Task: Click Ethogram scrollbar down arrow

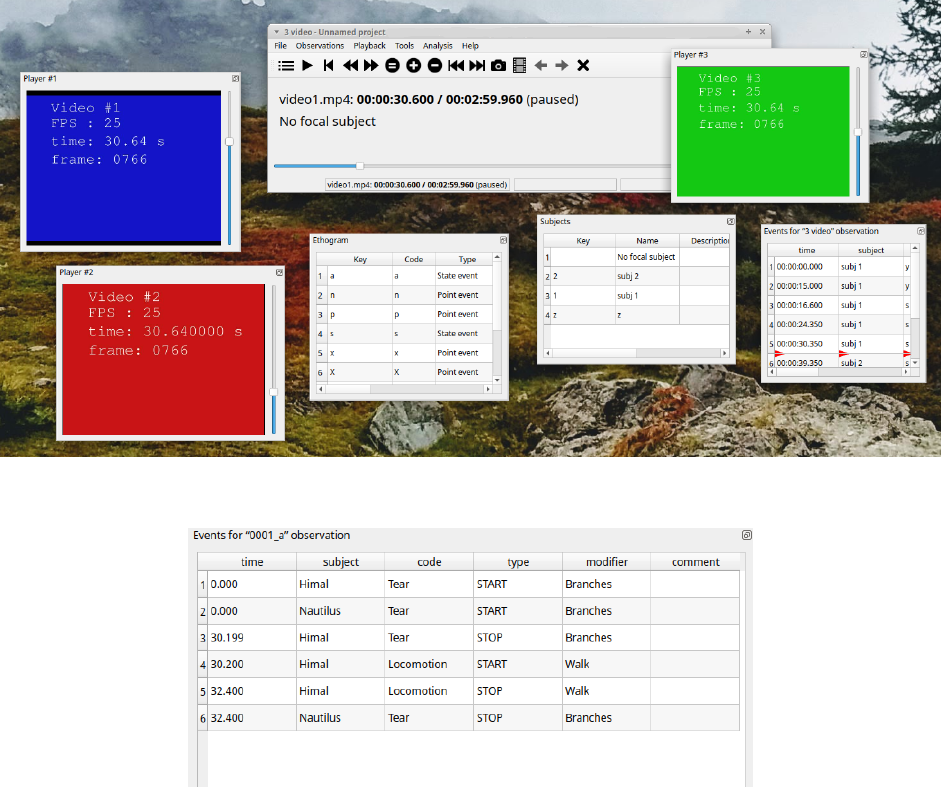Action: pos(497,380)
